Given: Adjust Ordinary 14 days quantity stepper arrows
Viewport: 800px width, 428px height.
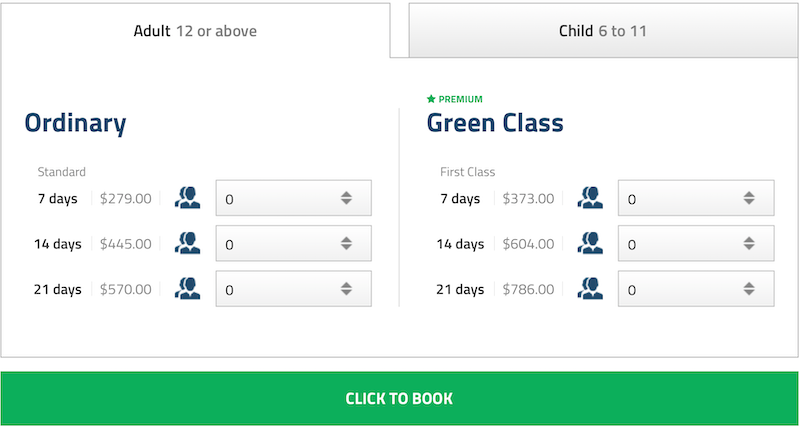Looking at the screenshot, I should tap(346, 243).
